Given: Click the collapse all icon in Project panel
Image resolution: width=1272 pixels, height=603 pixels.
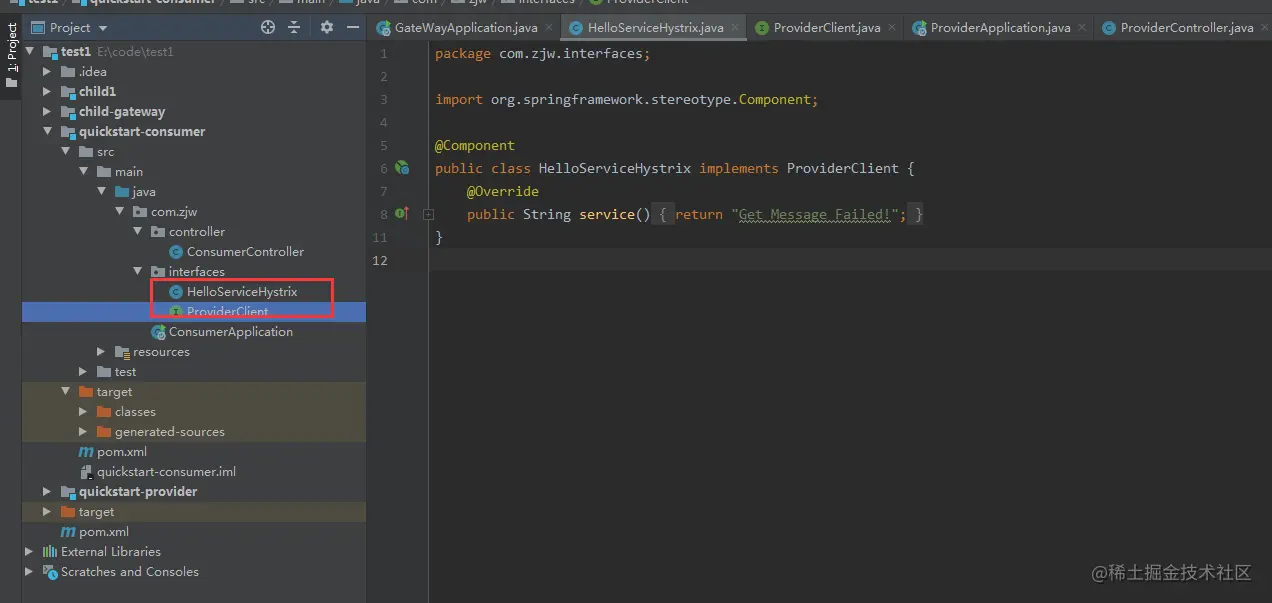Looking at the screenshot, I should (x=294, y=27).
